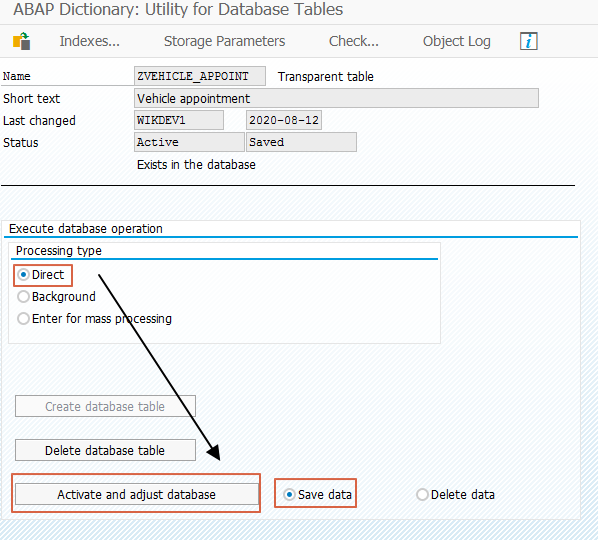This screenshot has width=598, height=540.
Task: Select the Direct processing type radio
Action: (23, 275)
